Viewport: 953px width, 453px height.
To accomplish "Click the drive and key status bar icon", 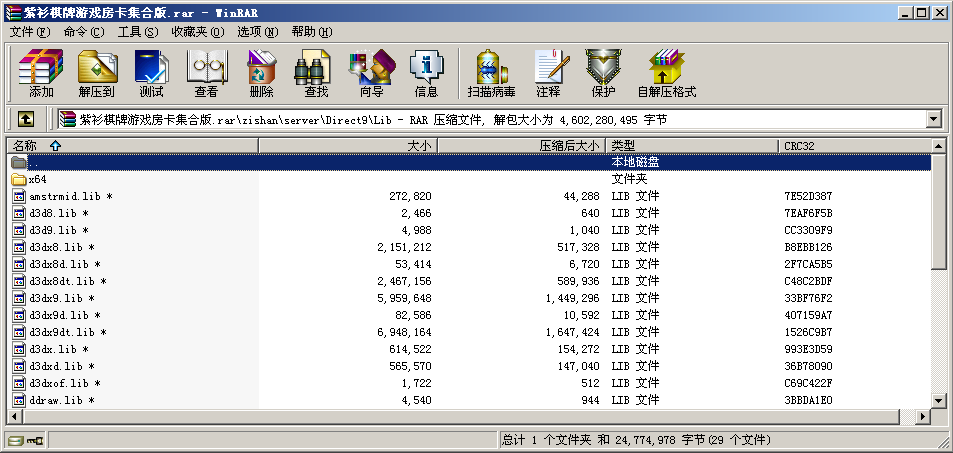I will pos(26,440).
